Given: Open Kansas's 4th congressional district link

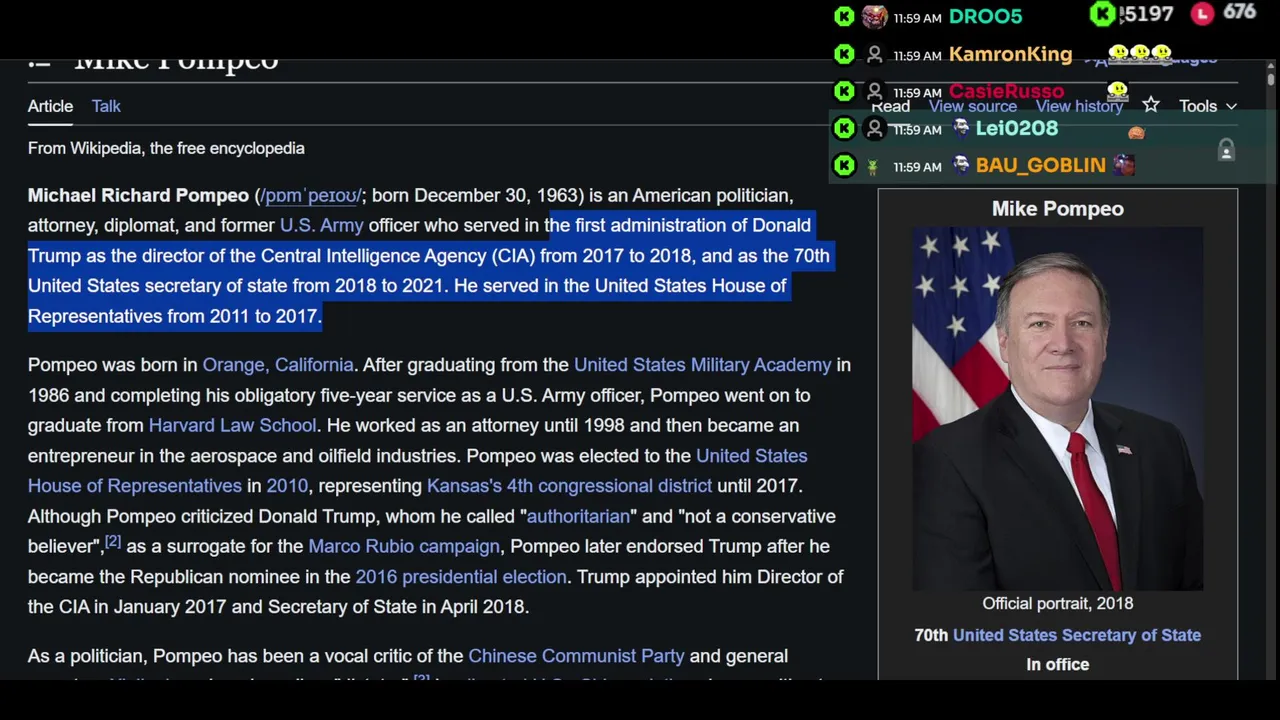Looking at the screenshot, I should coord(569,486).
